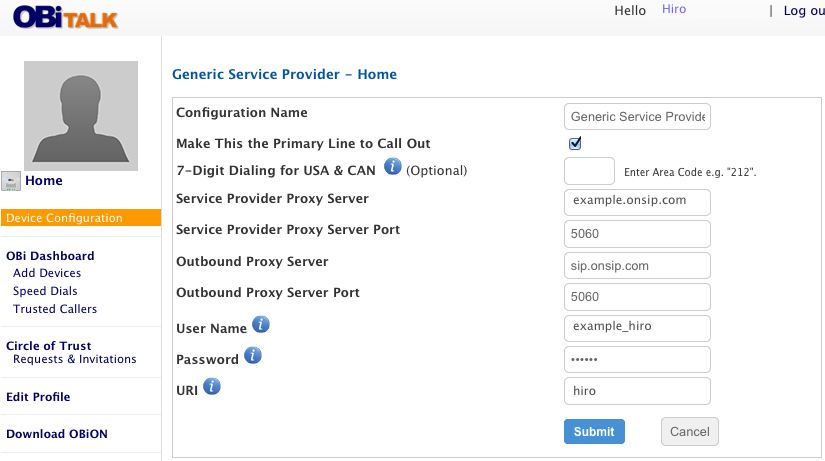Click Edit Profile in sidebar
Viewport: 825px width, 461px height.
click(38, 397)
